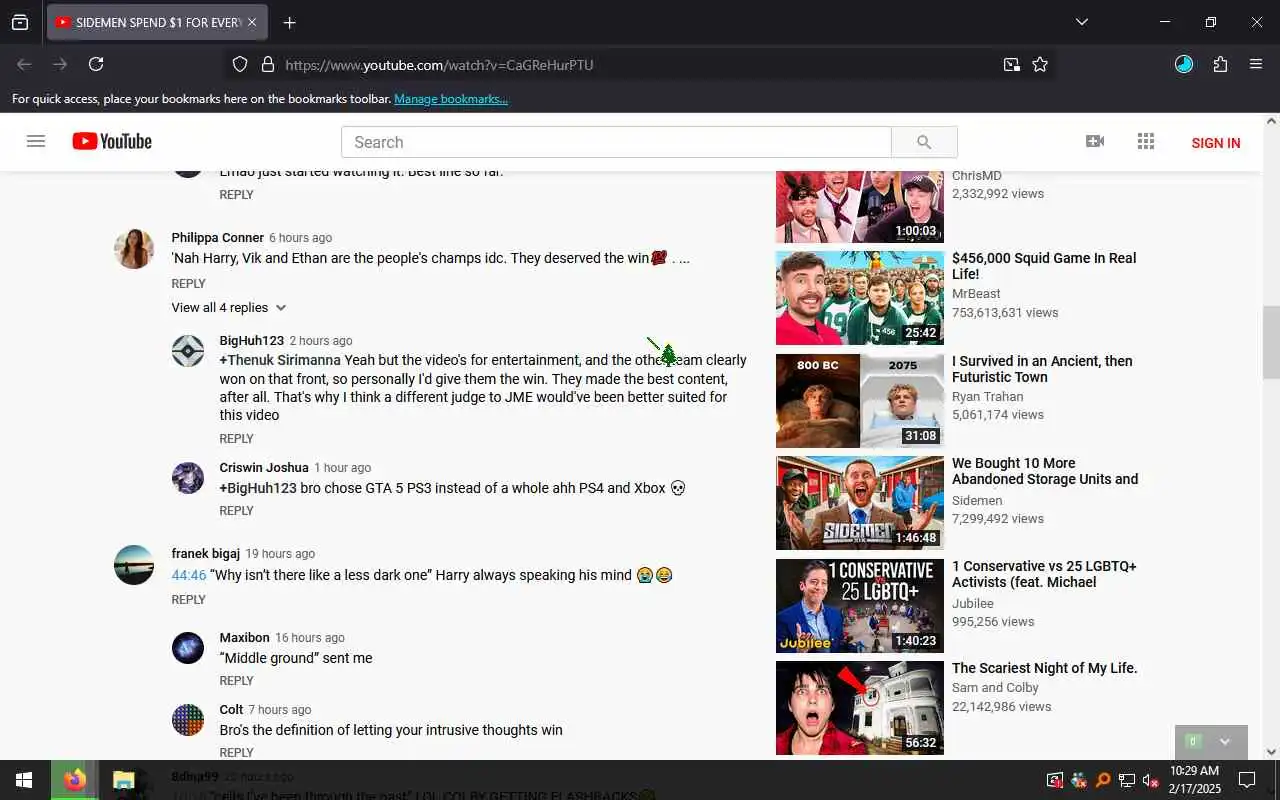Open Firefox View tab manager icon
The width and height of the screenshot is (1280, 800).
(20, 22)
